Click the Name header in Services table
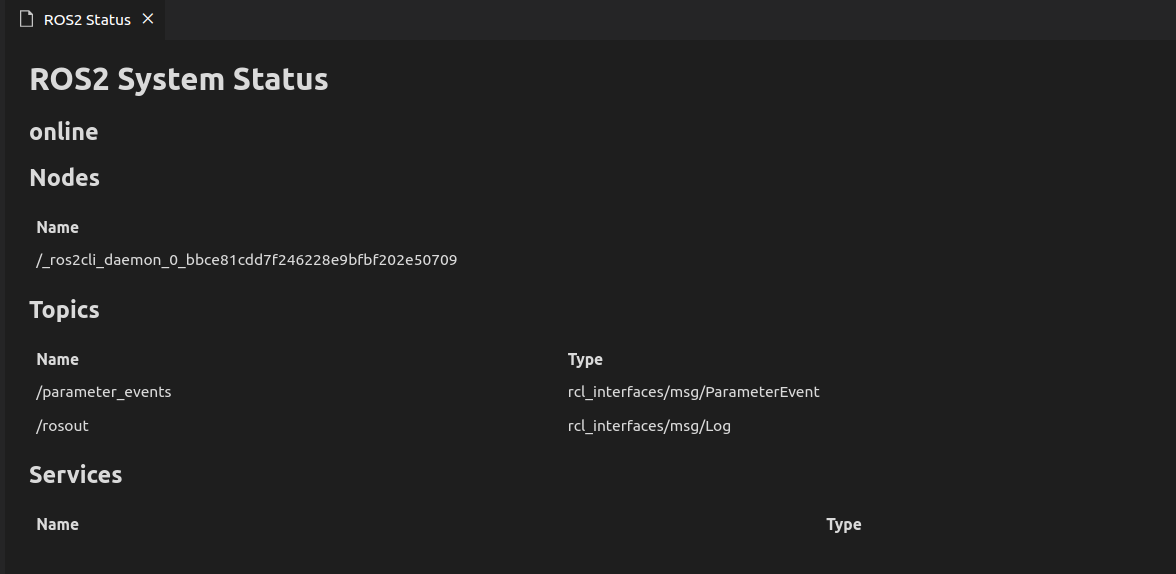 tap(58, 524)
